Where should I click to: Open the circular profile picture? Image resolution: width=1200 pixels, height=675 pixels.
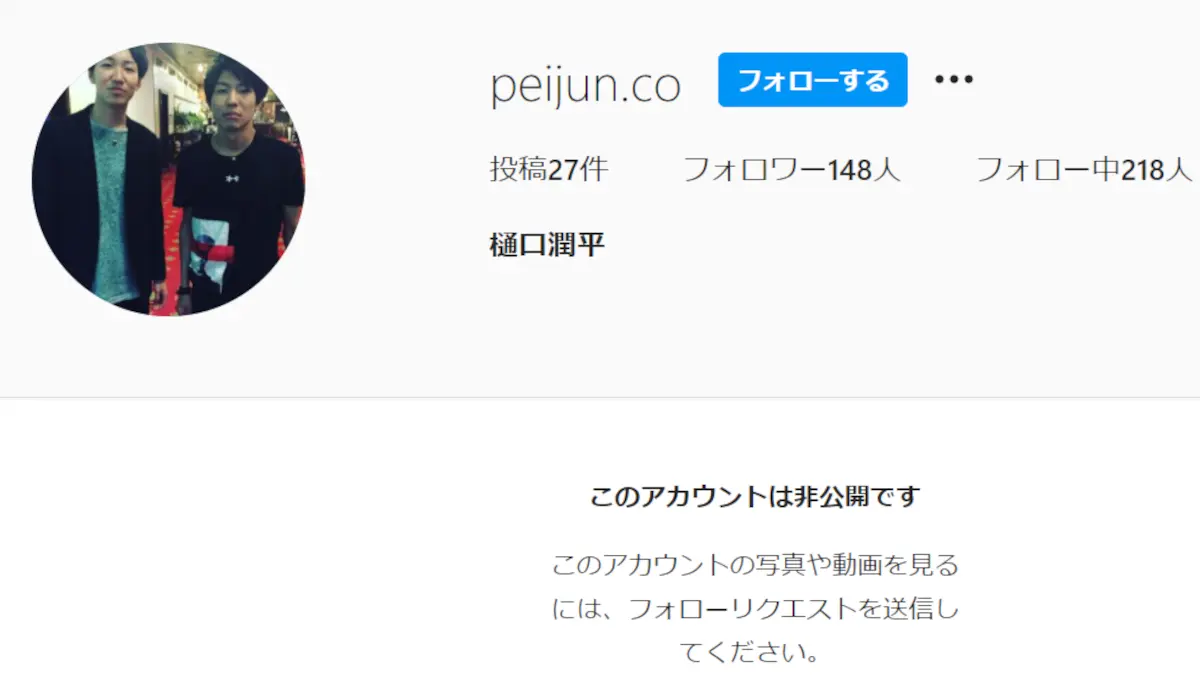click(168, 179)
